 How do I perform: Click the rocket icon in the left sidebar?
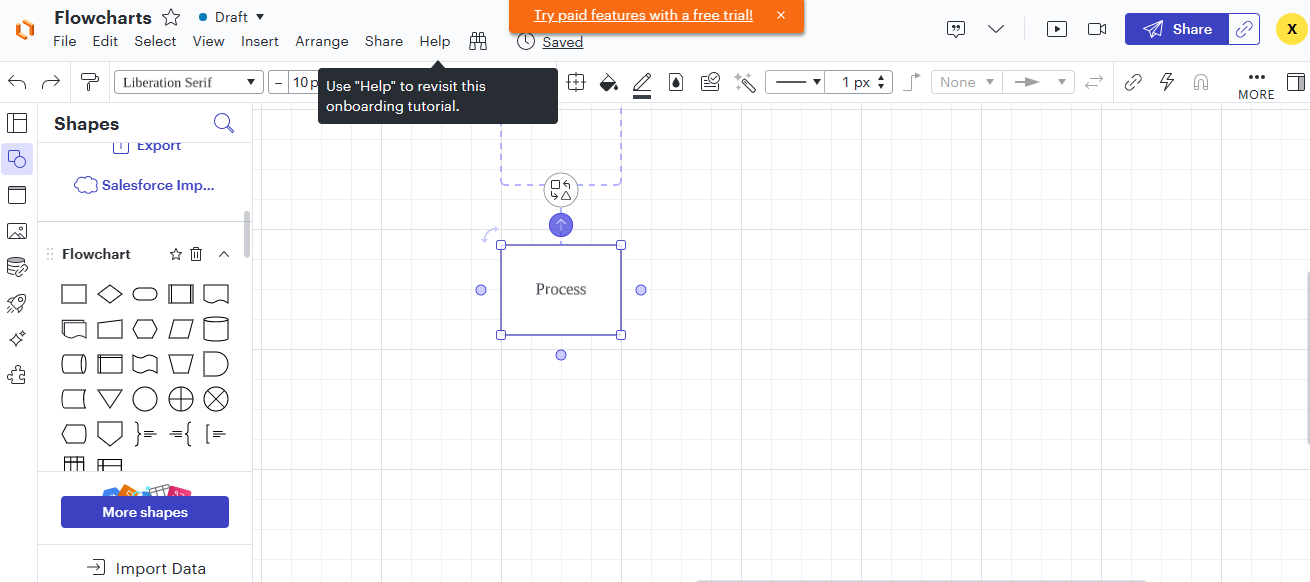coord(16,303)
